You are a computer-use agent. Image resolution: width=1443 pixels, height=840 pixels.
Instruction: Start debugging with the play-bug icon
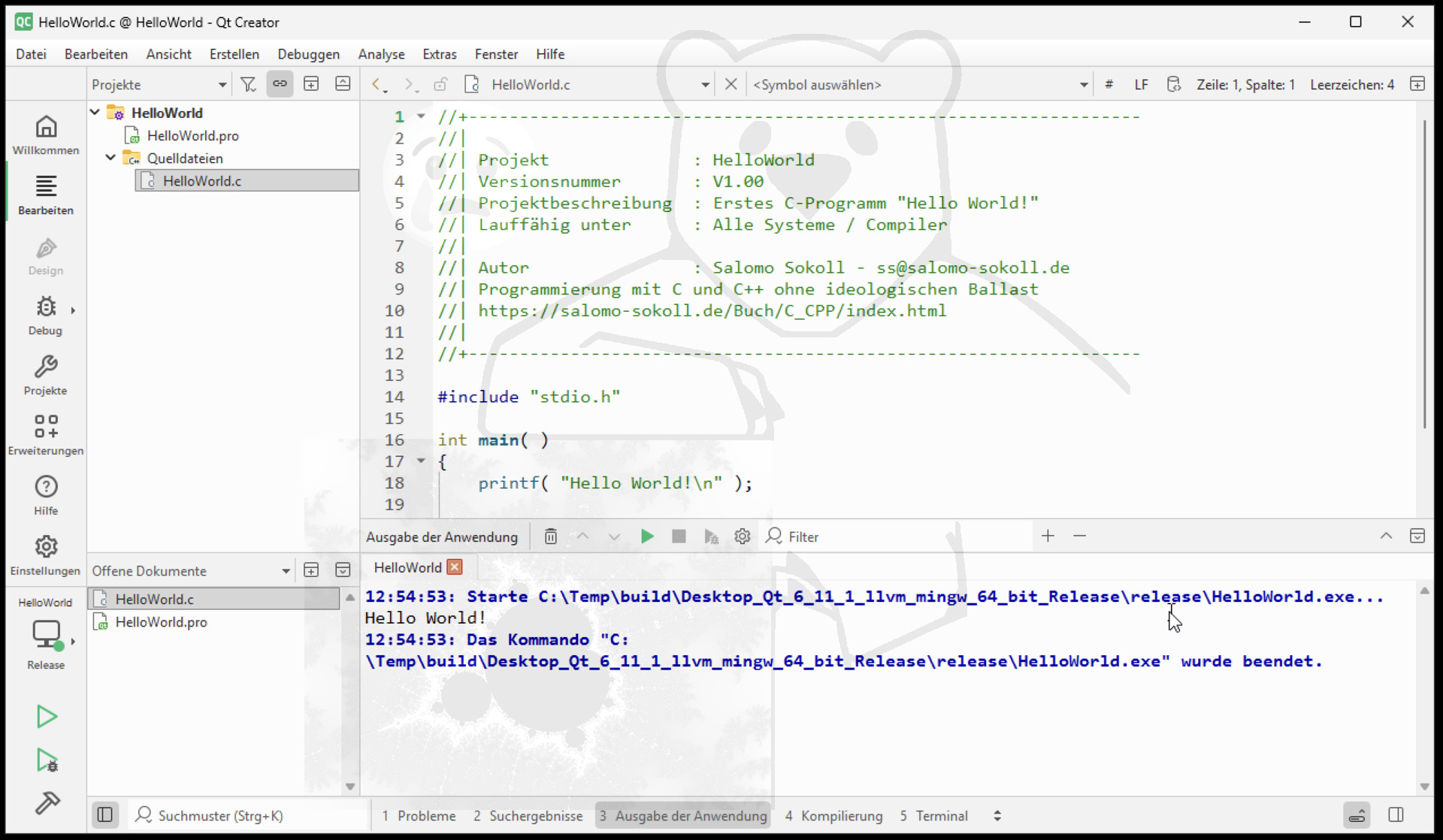point(47,760)
